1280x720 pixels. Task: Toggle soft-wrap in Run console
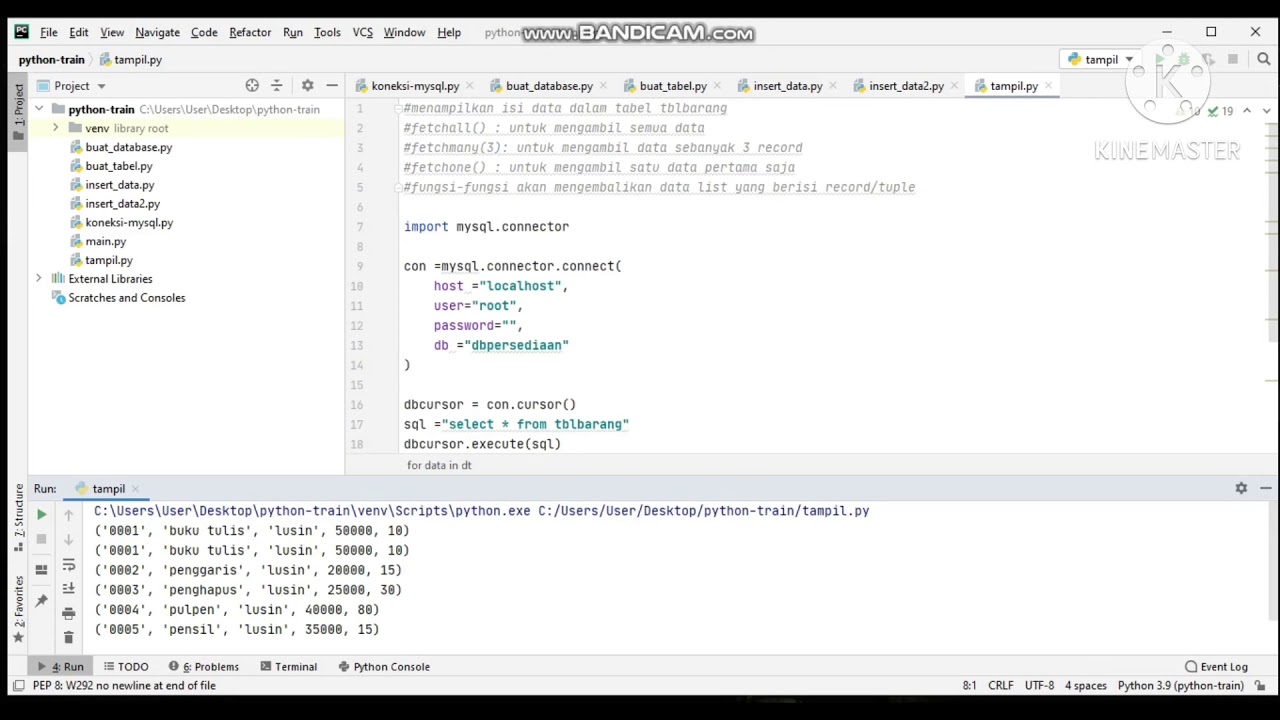(x=68, y=566)
